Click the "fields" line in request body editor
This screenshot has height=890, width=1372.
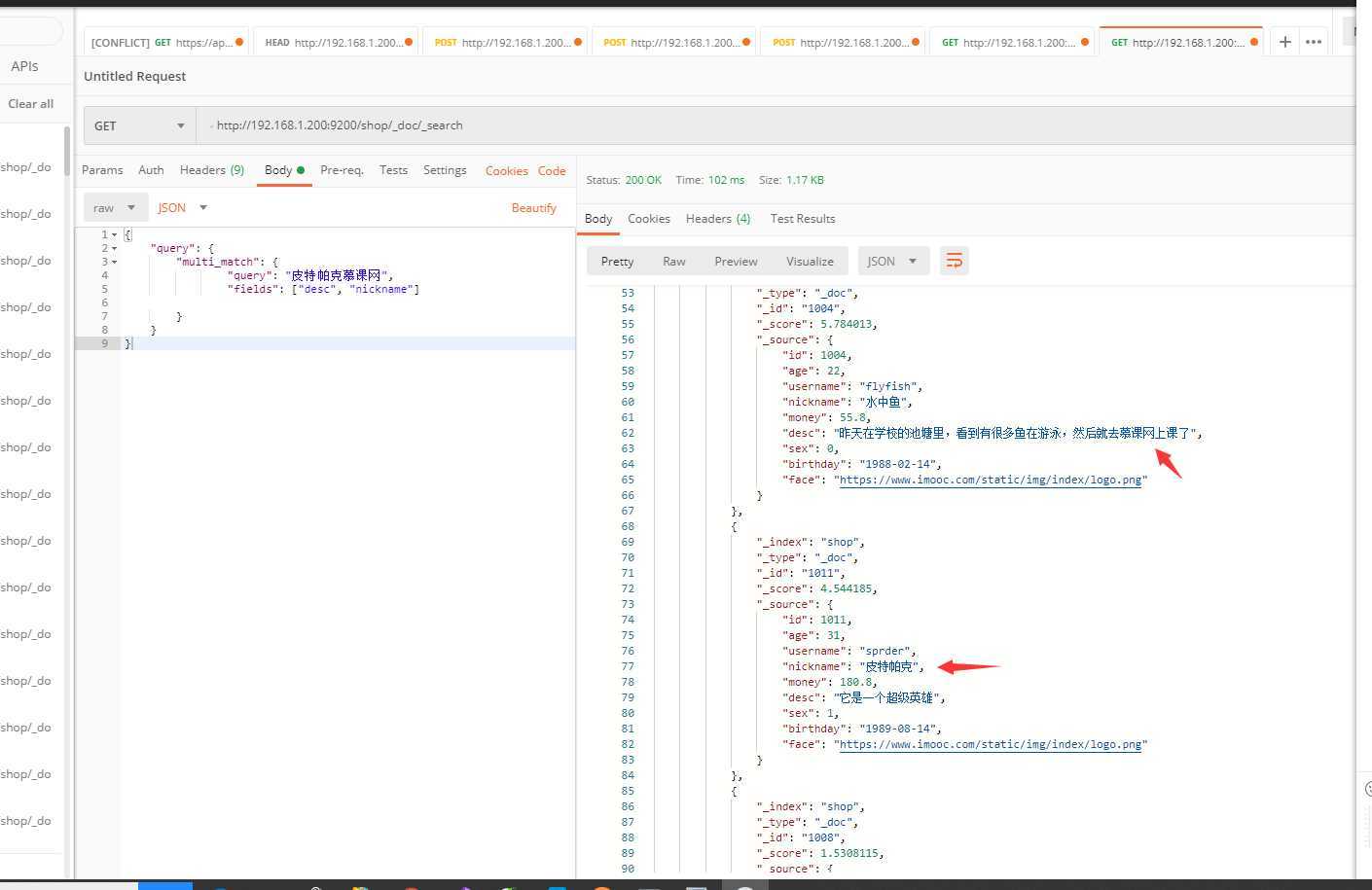point(323,289)
